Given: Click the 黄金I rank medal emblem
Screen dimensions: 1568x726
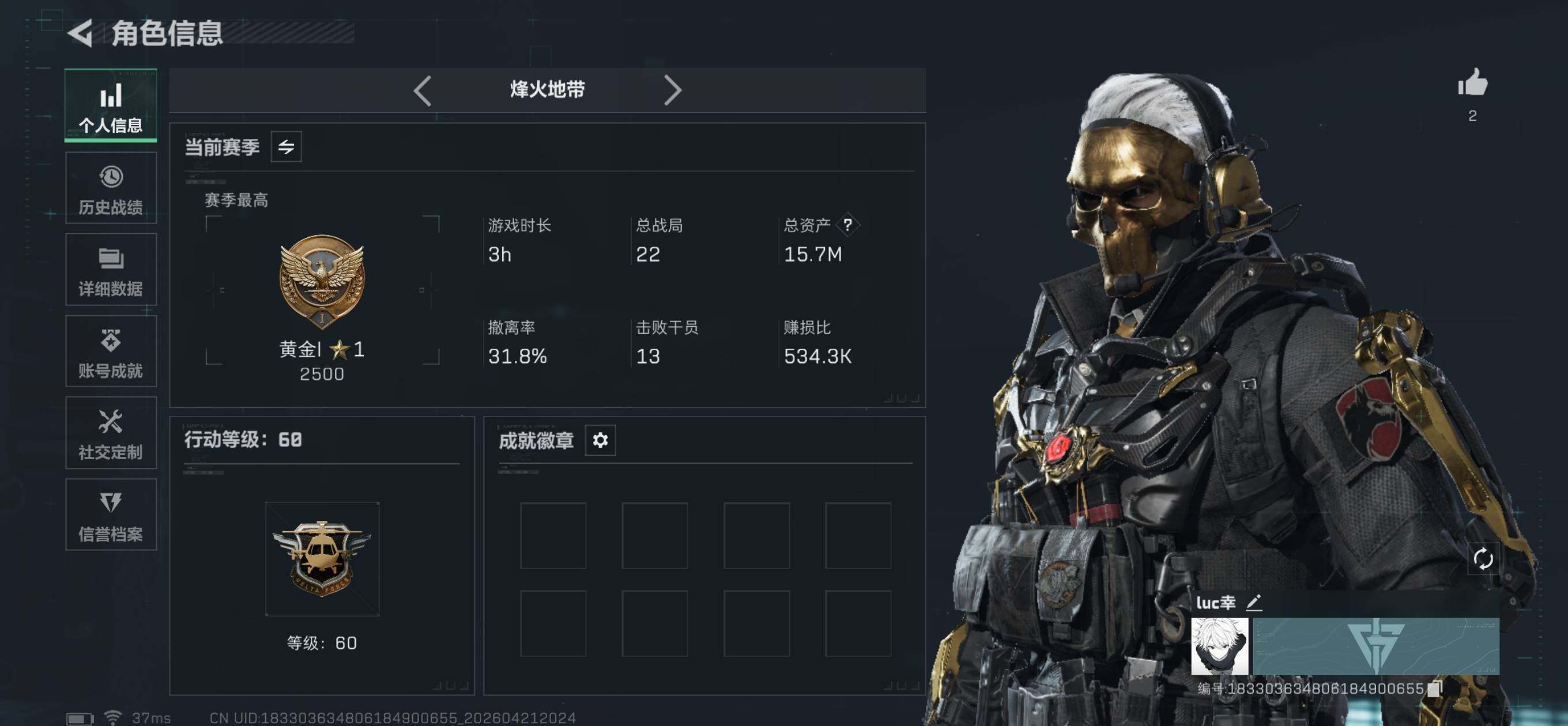Looking at the screenshot, I should pyautogui.click(x=322, y=280).
